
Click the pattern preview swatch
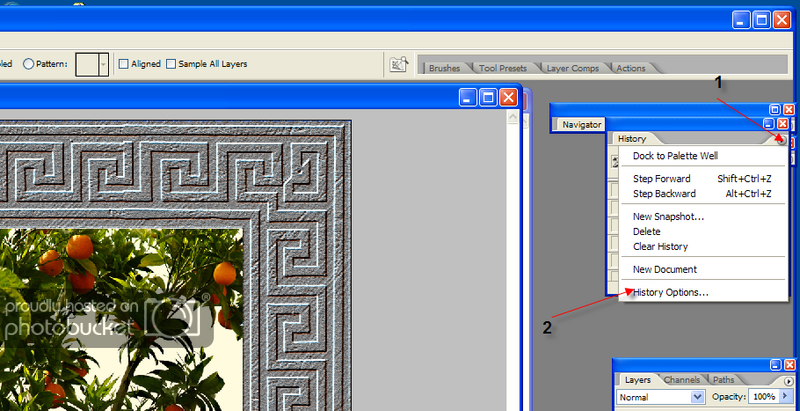click(86, 65)
